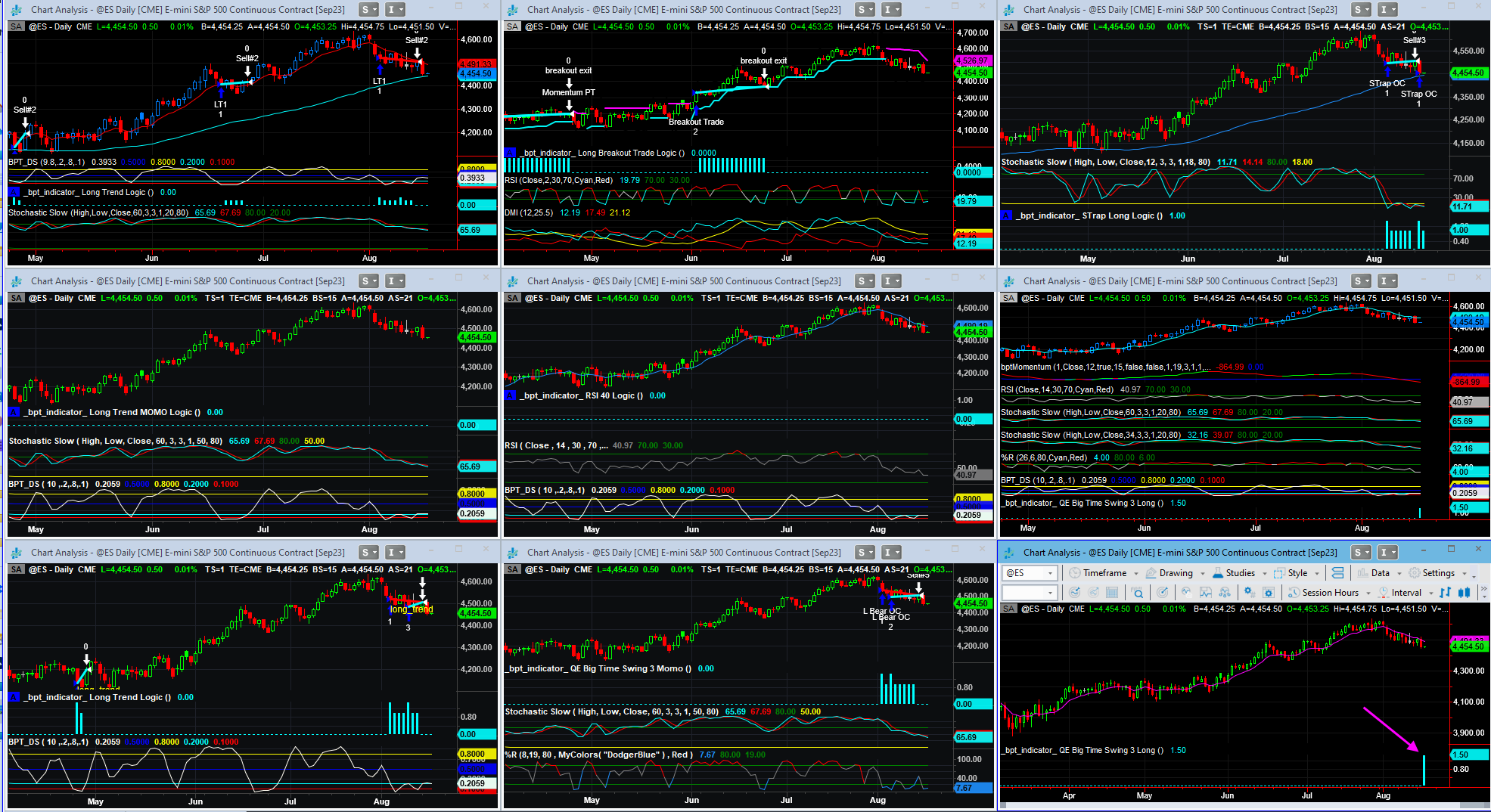
Task: Open the S symbol-link dropdown on the Long Breakout chart
Action: (x=865, y=9)
